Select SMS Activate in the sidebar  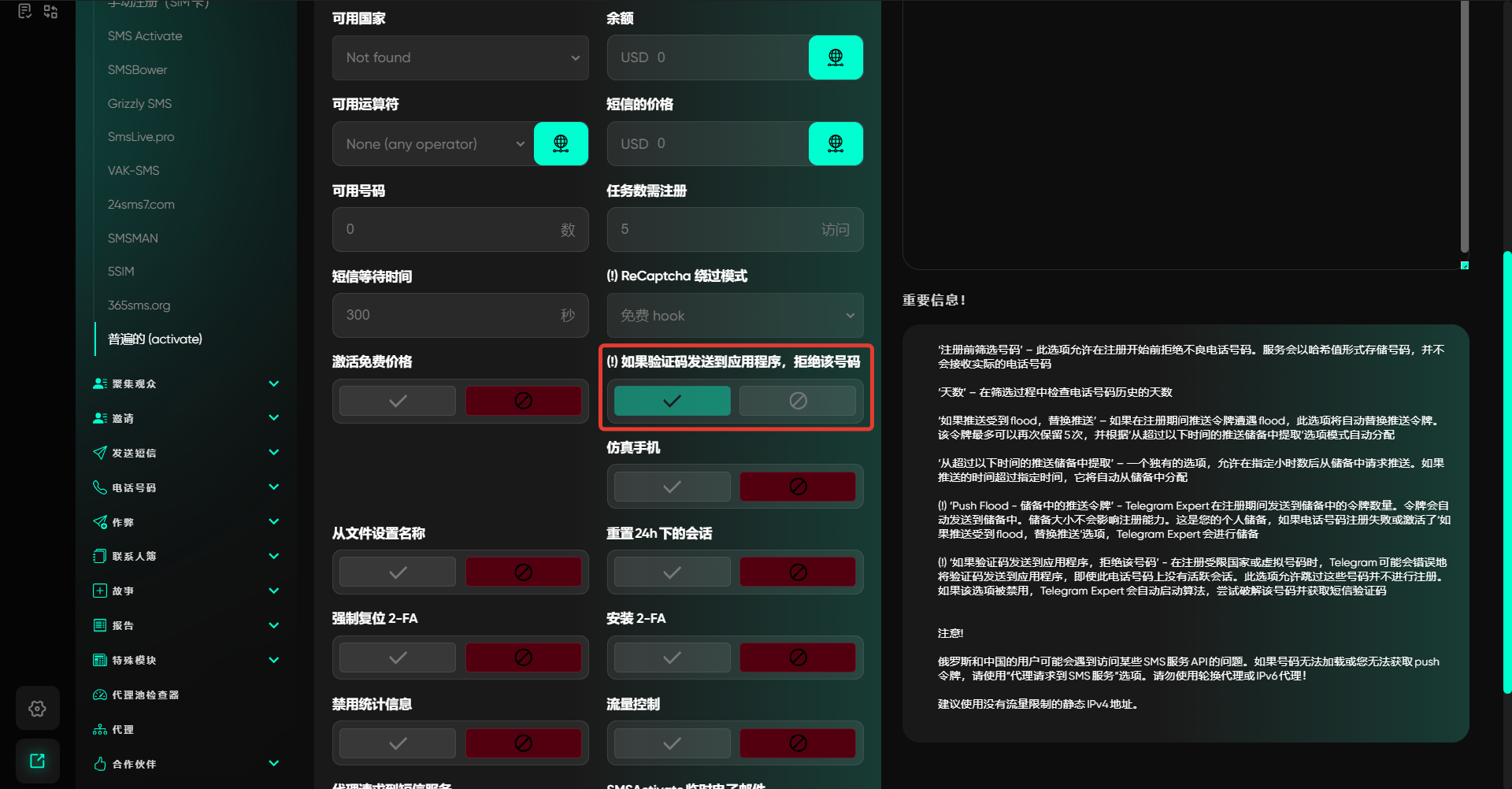(x=145, y=36)
